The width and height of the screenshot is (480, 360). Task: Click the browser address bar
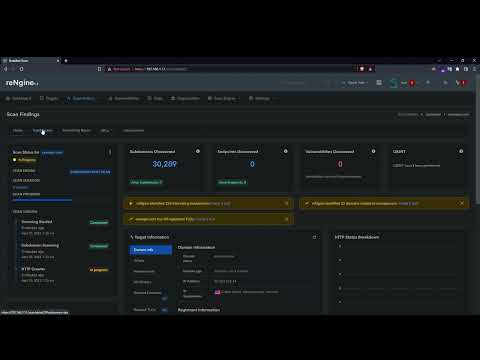pos(230,69)
